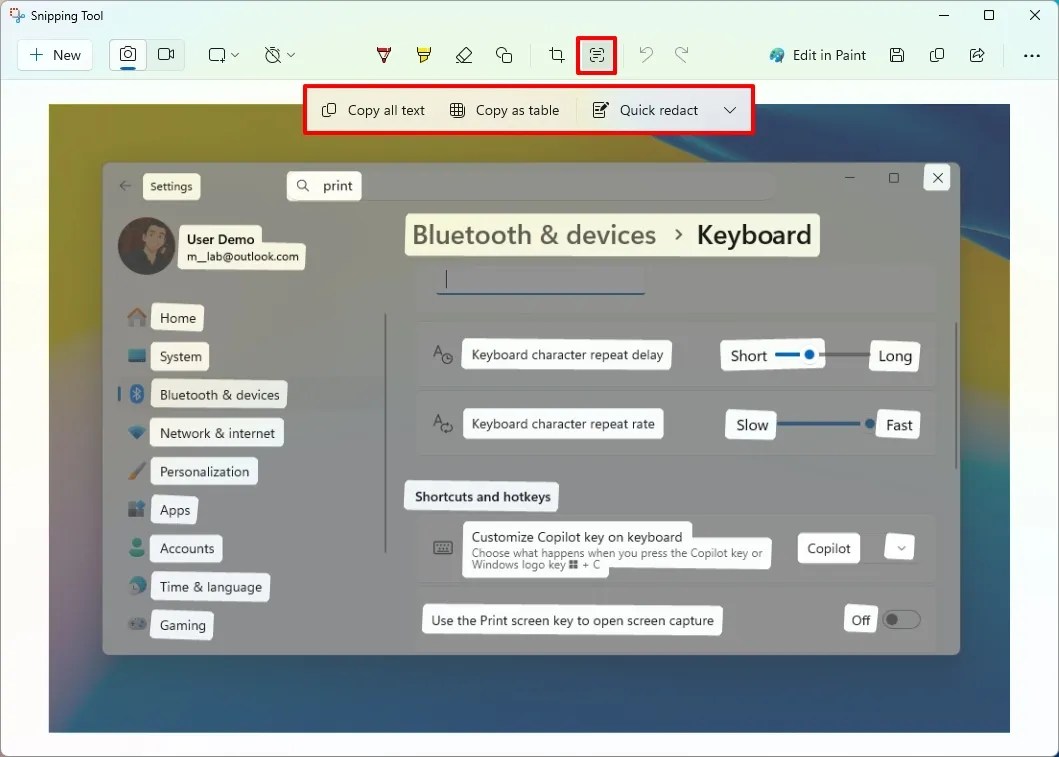The width and height of the screenshot is (1059, 757).
Task: Click the Settings back arrow in snip
Action: [125, 186]
